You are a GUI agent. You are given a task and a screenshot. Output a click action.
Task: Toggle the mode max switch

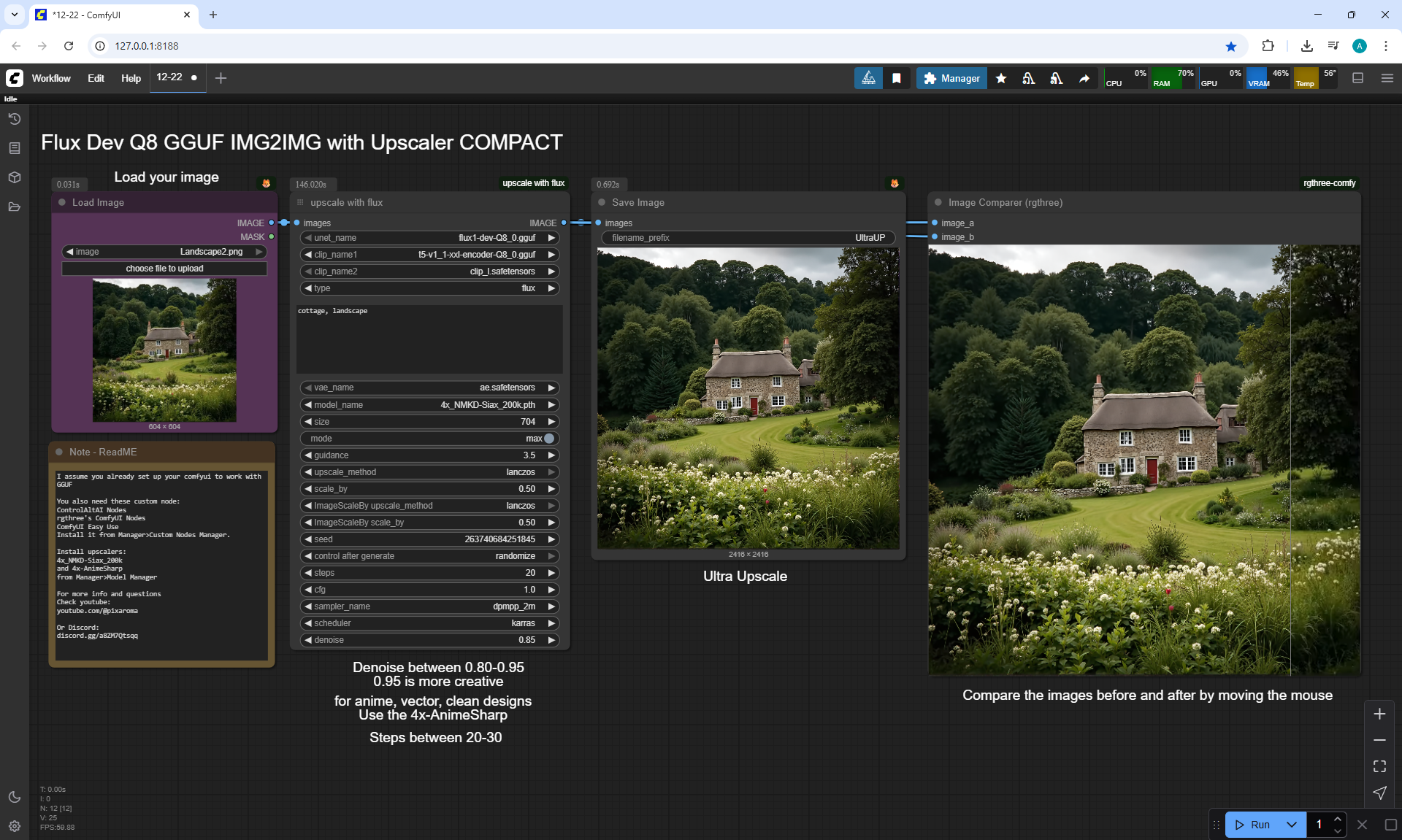coord(549,439)
